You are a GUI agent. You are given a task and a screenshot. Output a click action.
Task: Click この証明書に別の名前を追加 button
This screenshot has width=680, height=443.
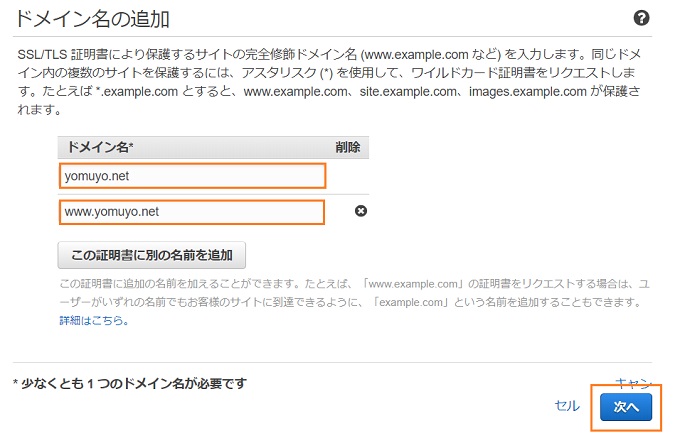[x=152, y=255]
